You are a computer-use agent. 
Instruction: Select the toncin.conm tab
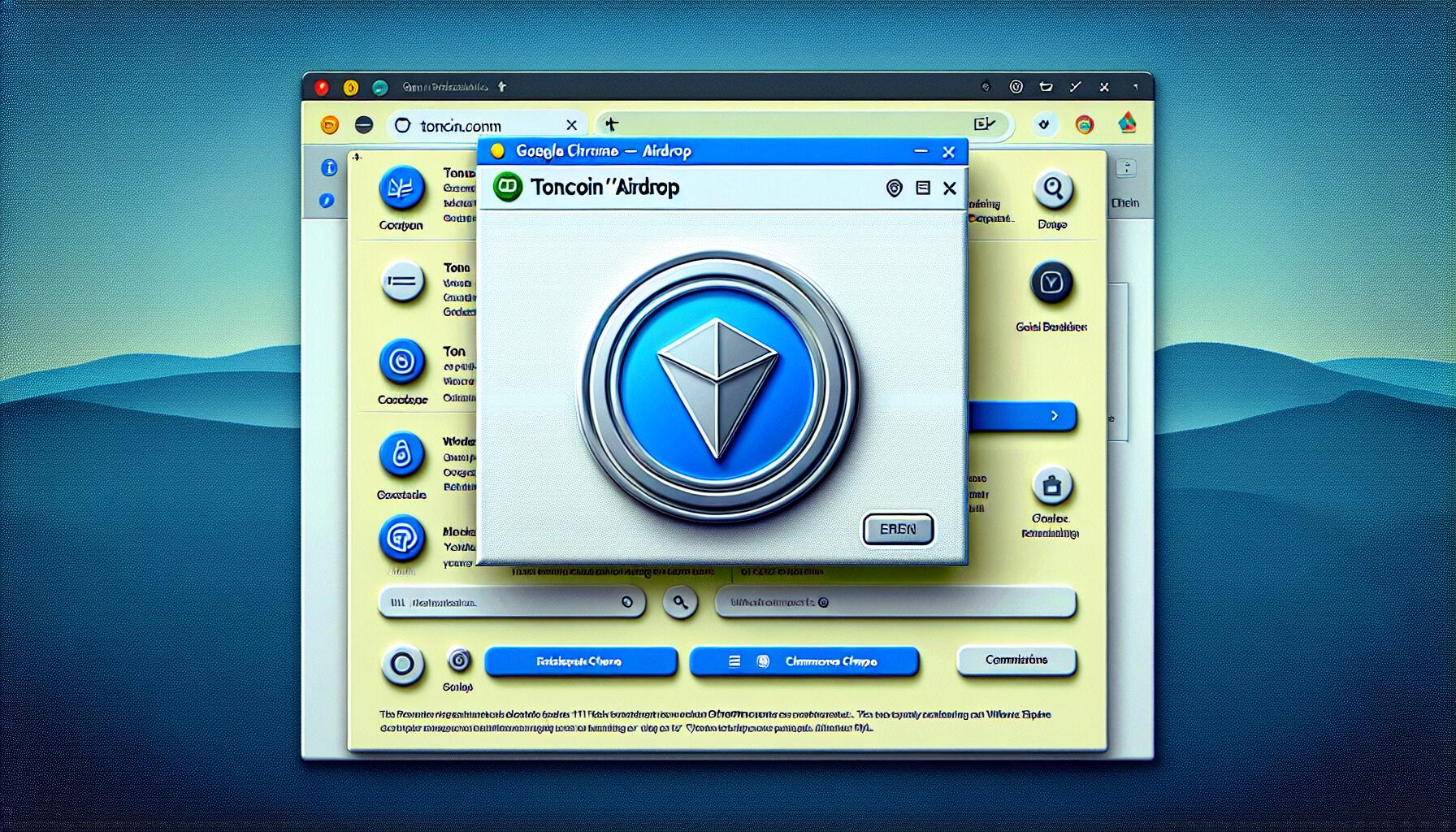(486, 125)
